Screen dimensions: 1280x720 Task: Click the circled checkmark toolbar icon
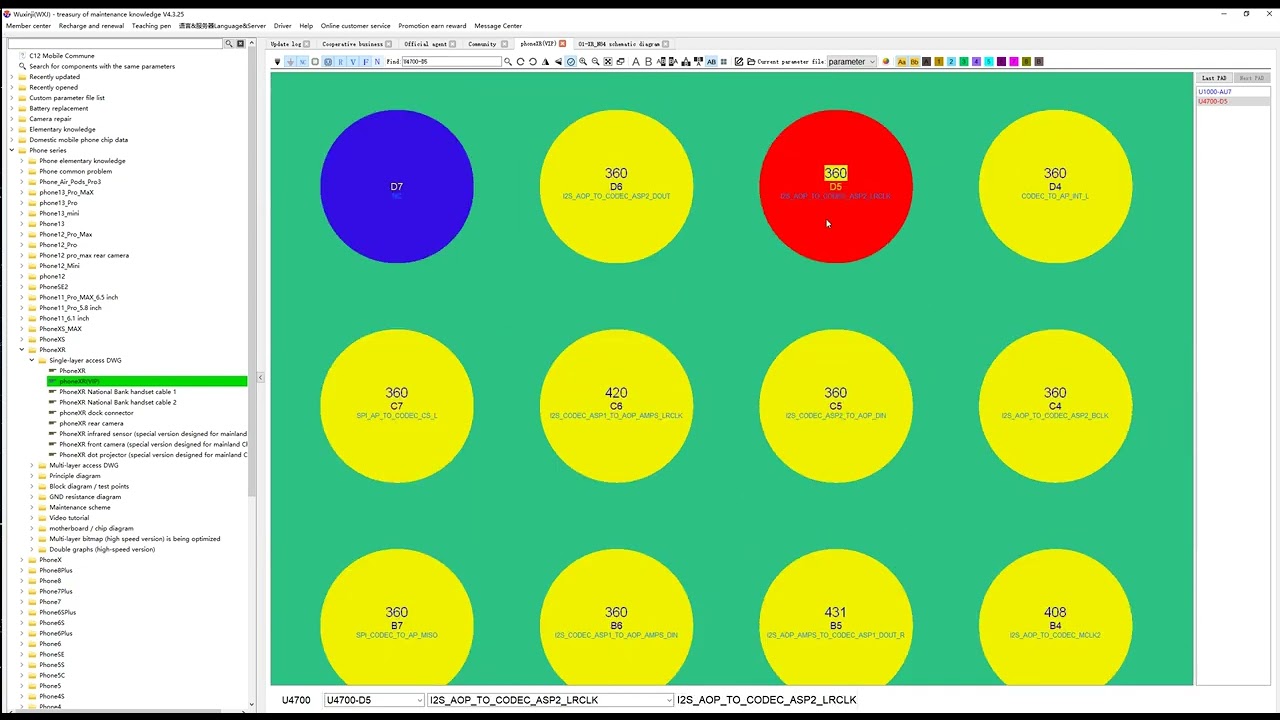click(x=571, y=61)
